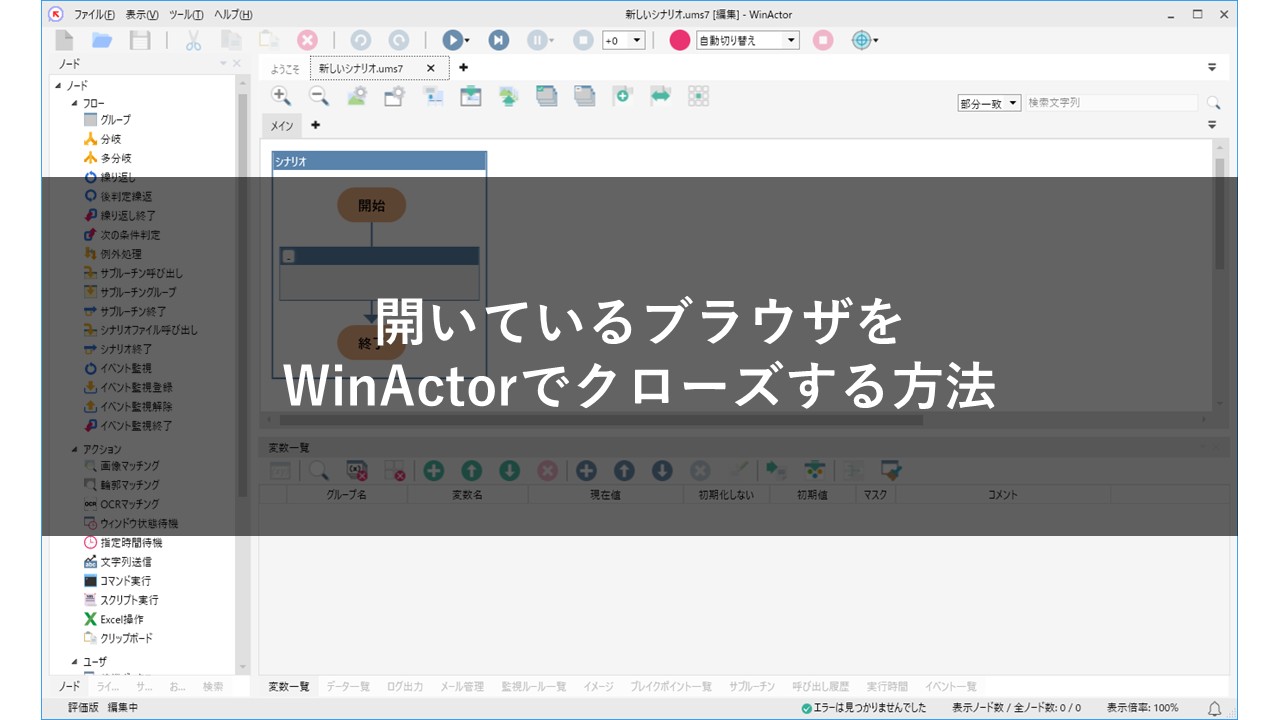Create a new scenario file

click(x=64, y=40)
